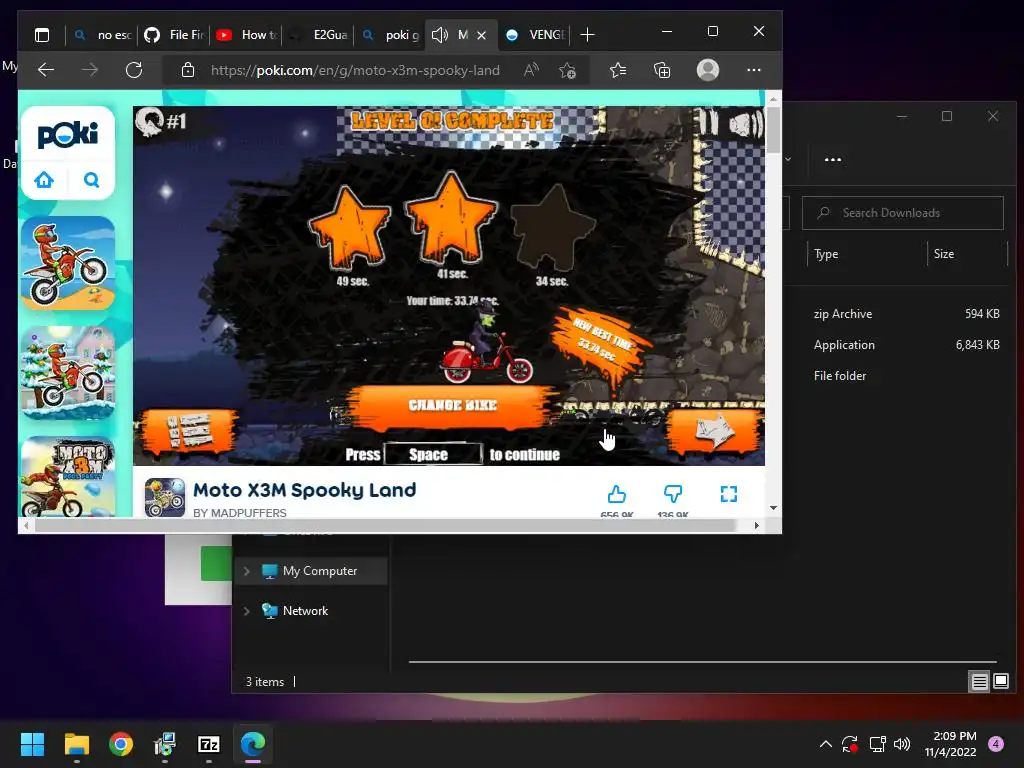Open Edge Collections
Viewport: 1024px width, 768px height.
[662, 70]
